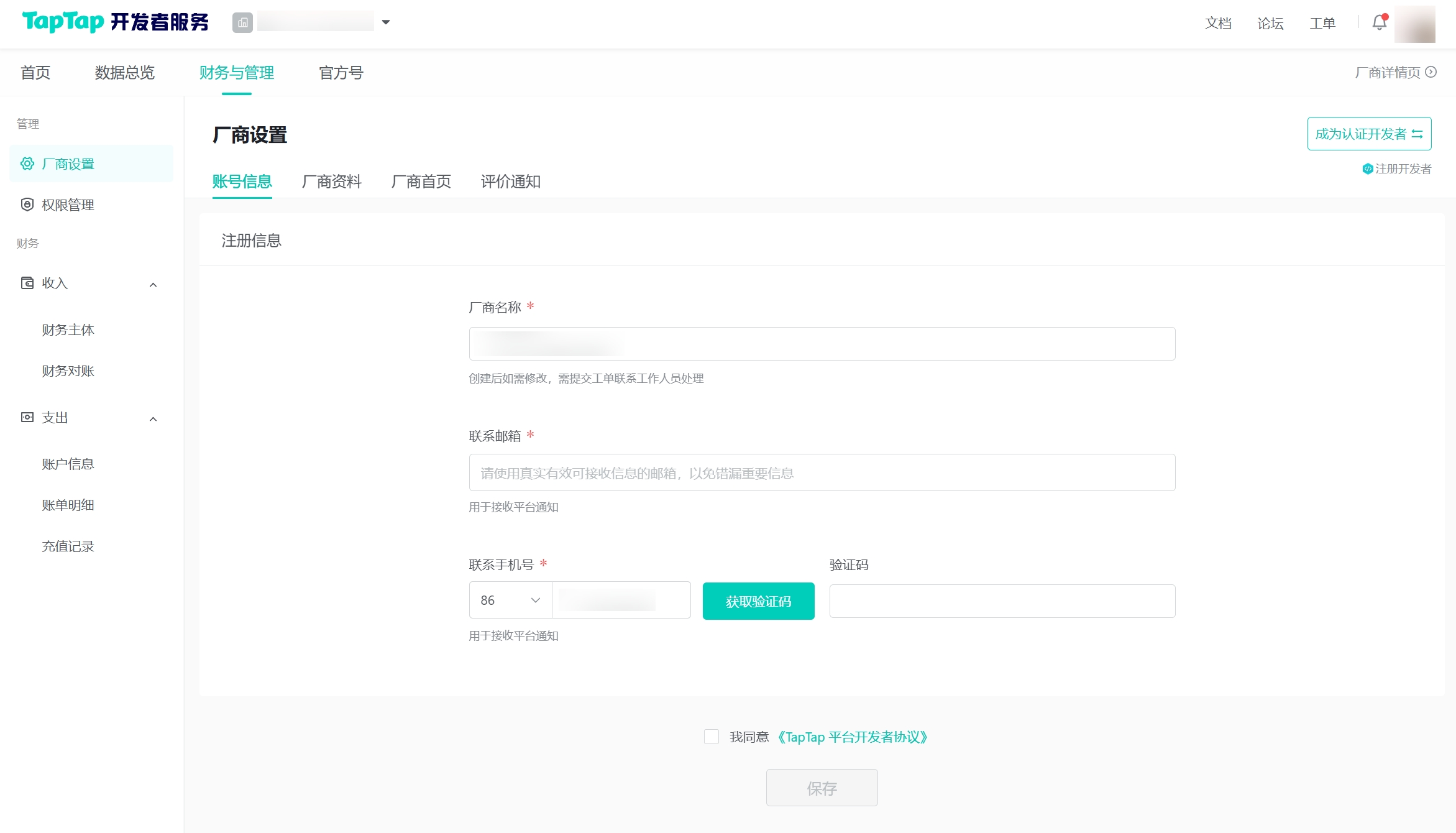Image resolution: width=1456 pixels, height=833 pixels.
Task: Focus the 联系邮箱 input field
Action: pyautogui.click(x=822, y=473)
